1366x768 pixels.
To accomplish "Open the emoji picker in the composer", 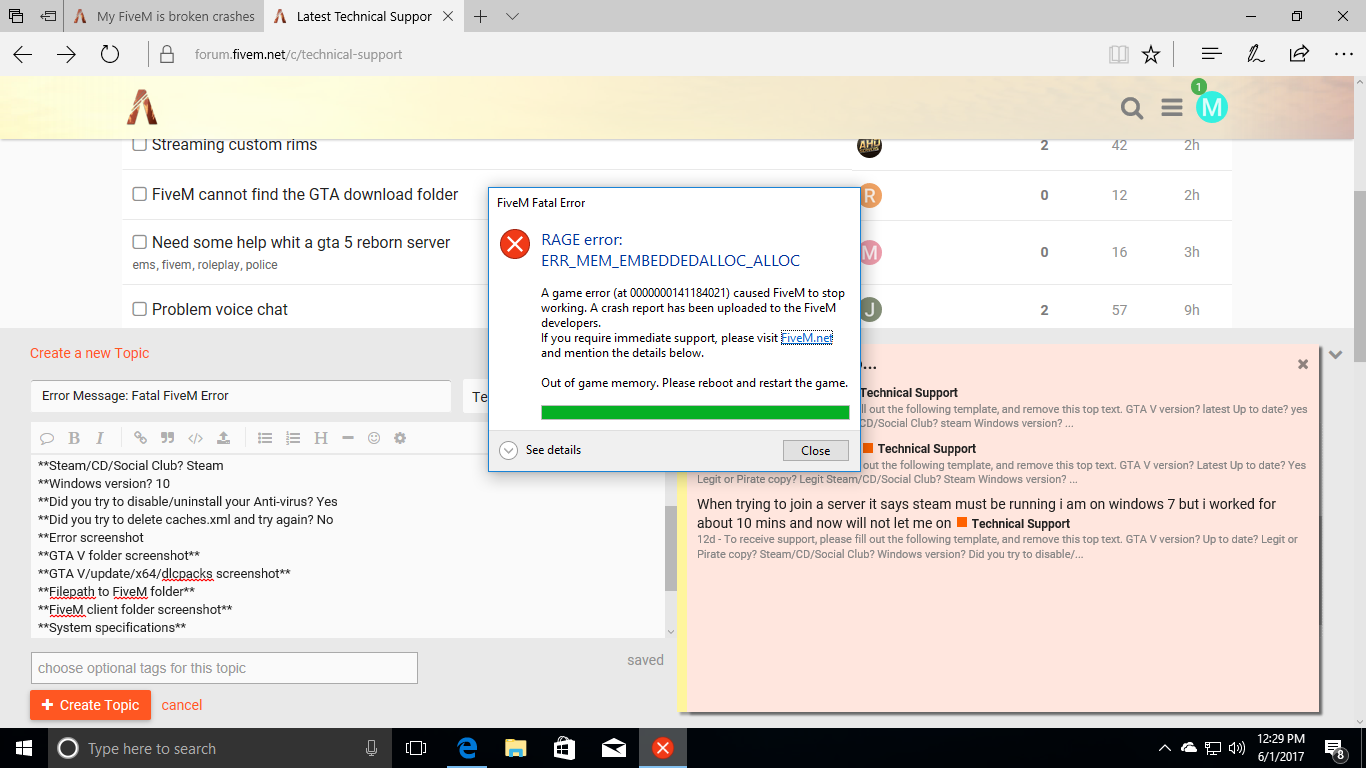I will click(x=373, y=437).
